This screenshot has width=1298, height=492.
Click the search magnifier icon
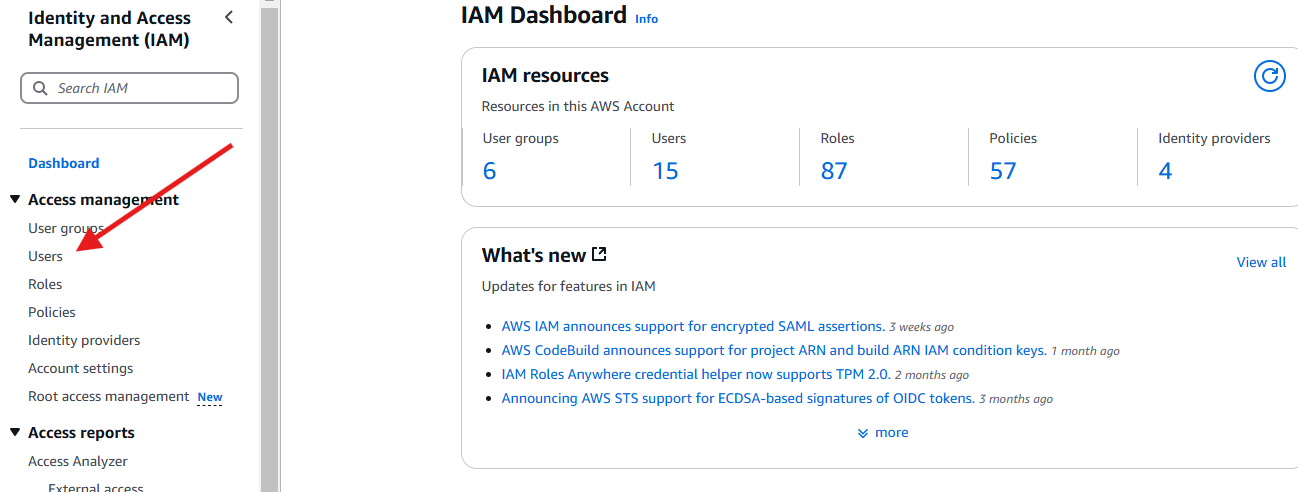41,88
